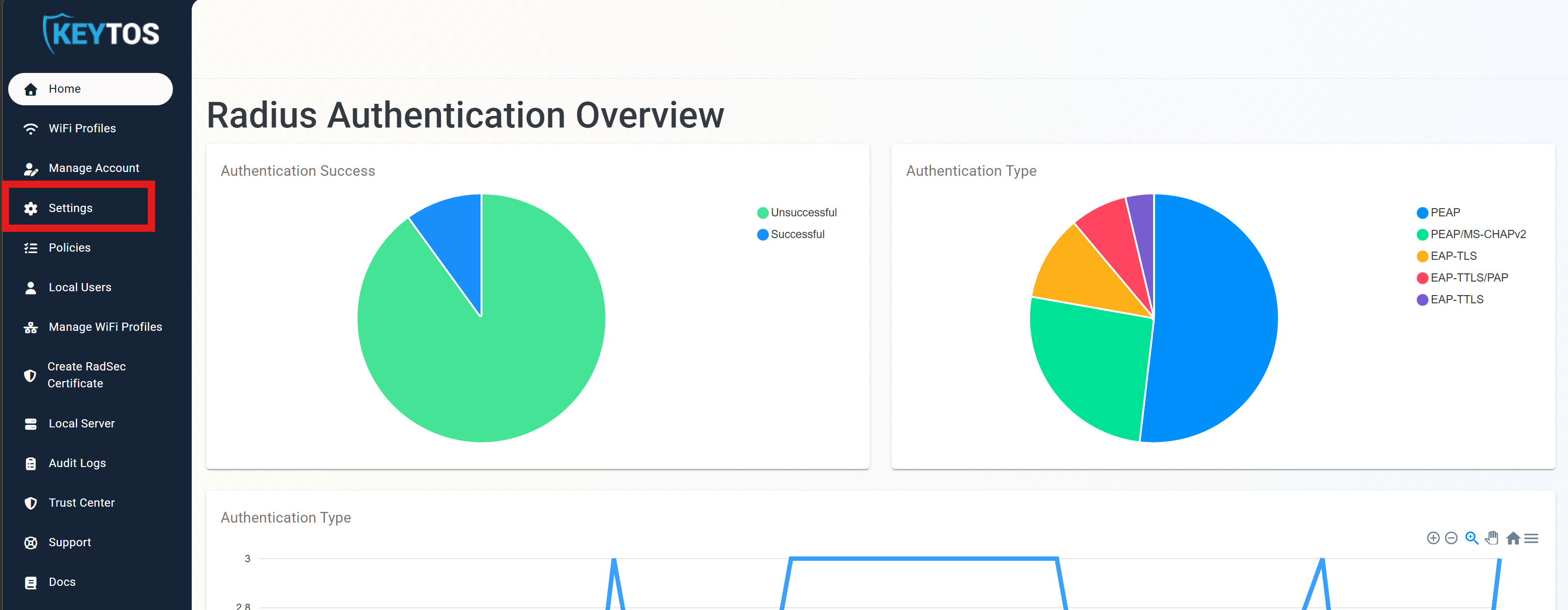Click the Policies checklist icon

pyautogui.click(x=30, y=248)
